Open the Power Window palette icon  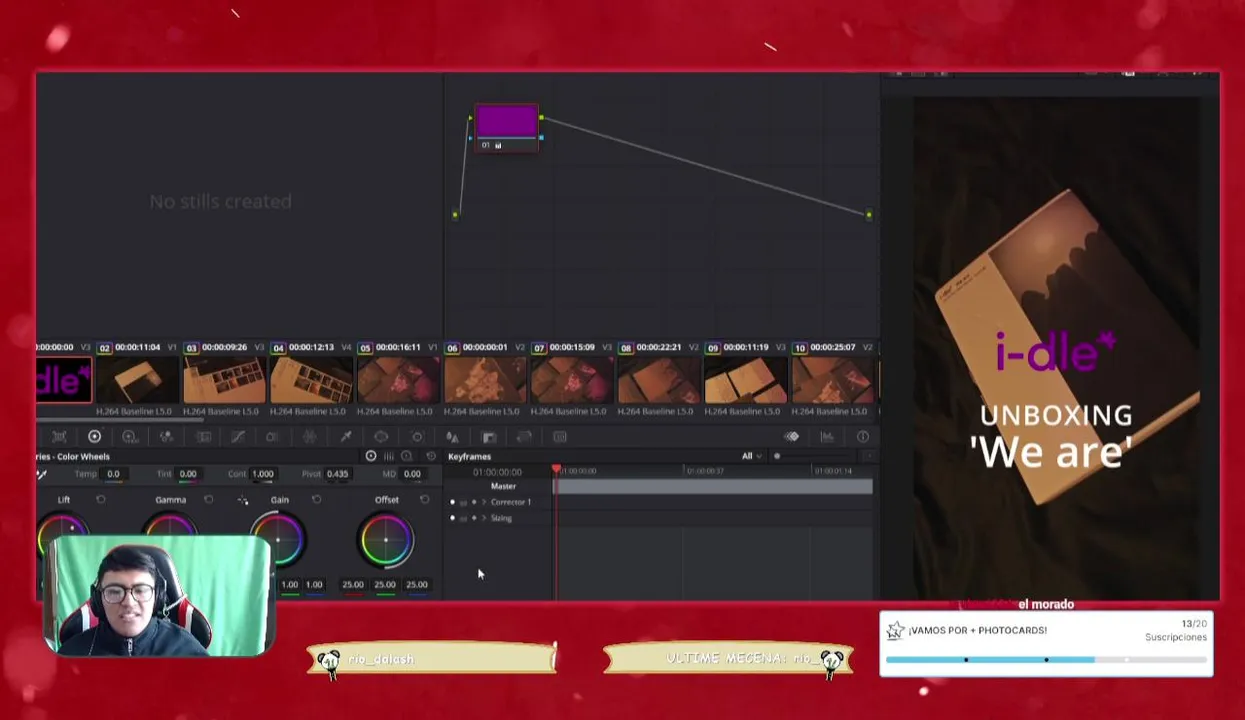point(381,437)
